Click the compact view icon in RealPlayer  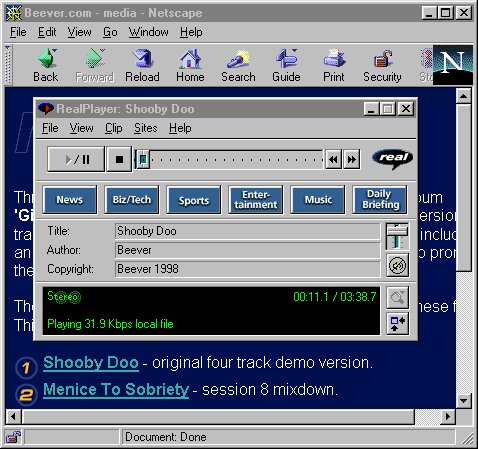397,323
